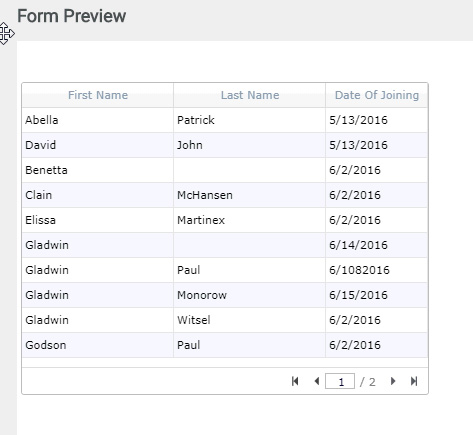Click Benetta's empty last name cell
The height and width of the screenshot is (435, 473).
[x=249, y=170]
